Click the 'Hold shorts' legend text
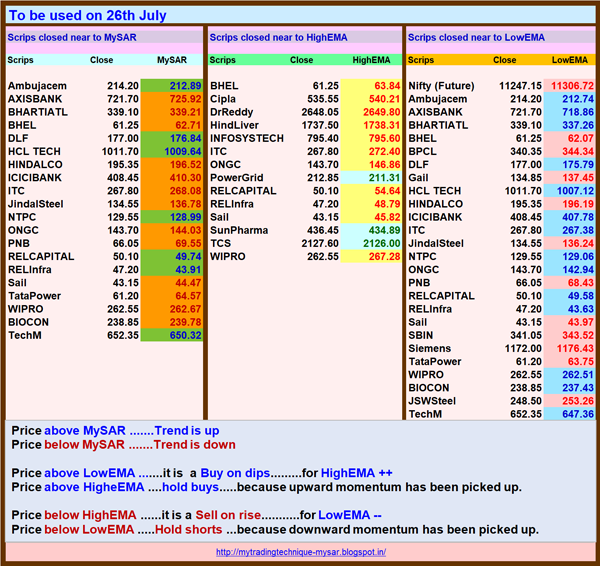This screenshot has width=600, height=566. tap(188, 529)
